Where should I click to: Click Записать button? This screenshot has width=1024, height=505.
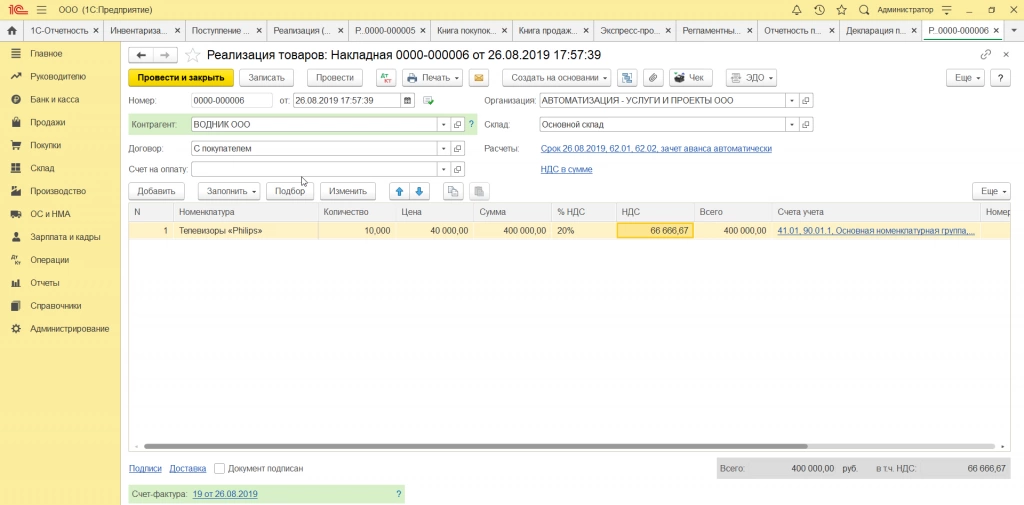click(266, 78)
